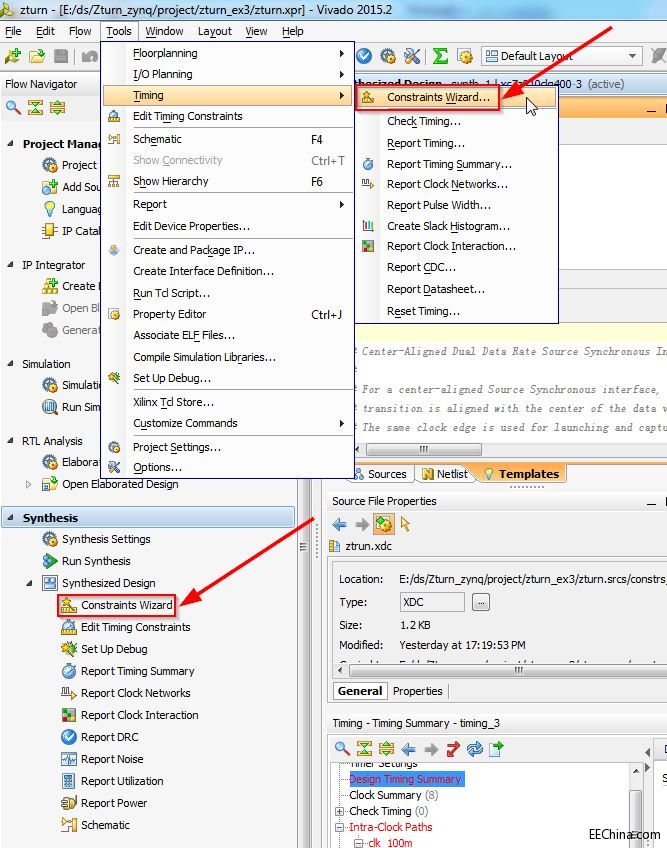
Task: Switch to the Properties tab
Action: [x=418, y=691]
